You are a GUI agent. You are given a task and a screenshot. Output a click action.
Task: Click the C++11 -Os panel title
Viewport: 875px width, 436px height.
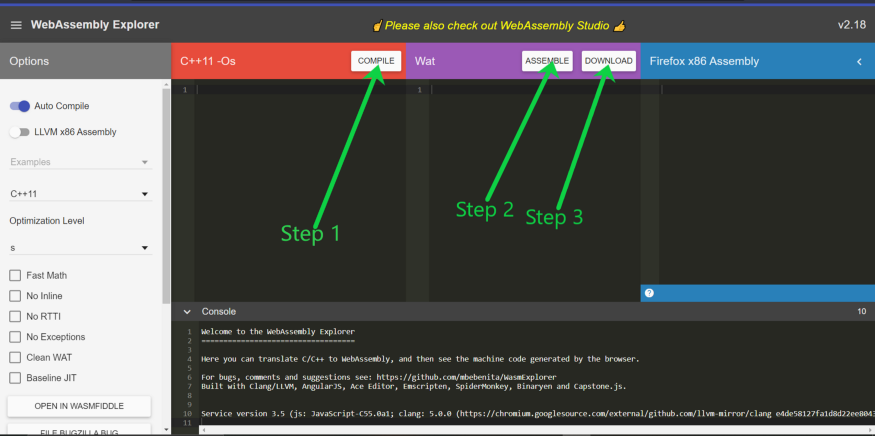coord(208,61)
